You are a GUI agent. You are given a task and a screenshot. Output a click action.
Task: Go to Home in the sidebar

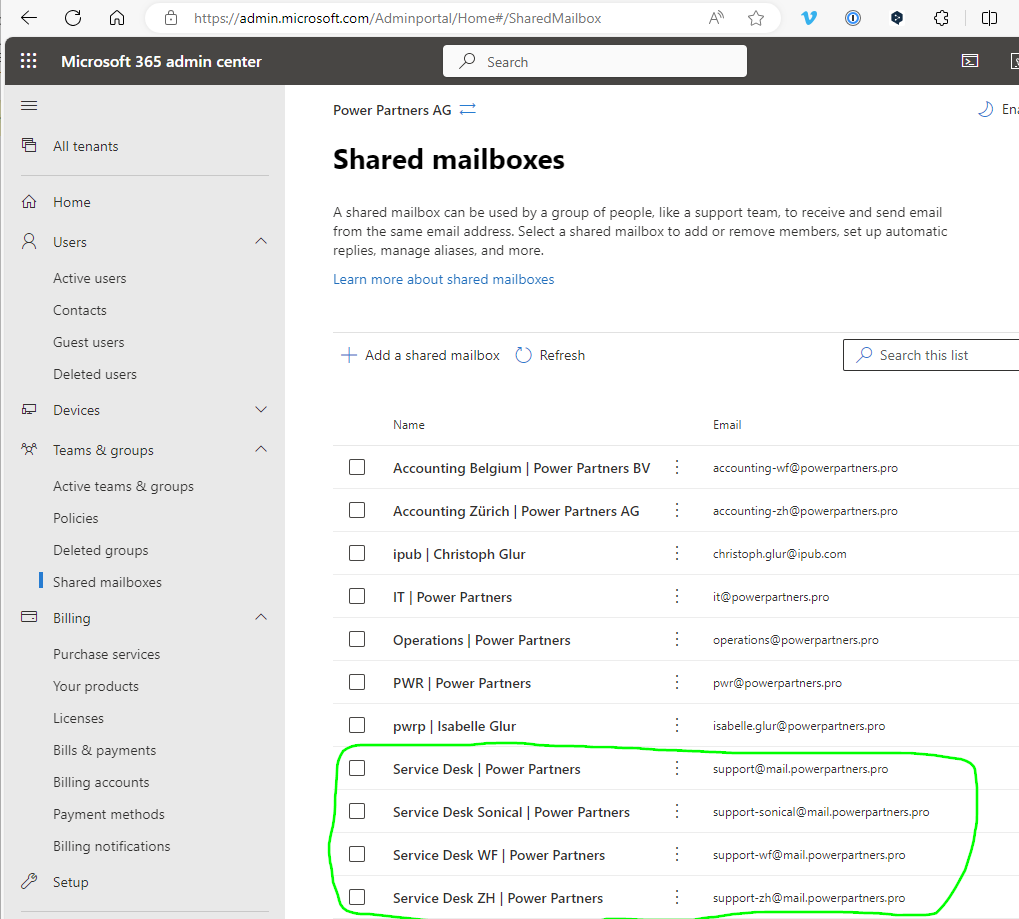[x=71, y=202]
